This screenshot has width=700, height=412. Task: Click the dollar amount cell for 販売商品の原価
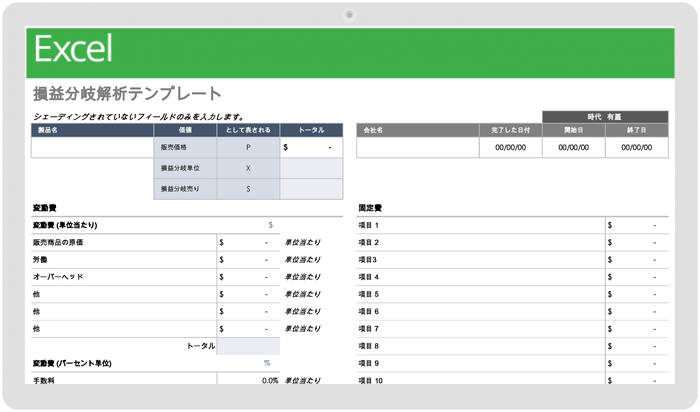[x=248, y=242]
